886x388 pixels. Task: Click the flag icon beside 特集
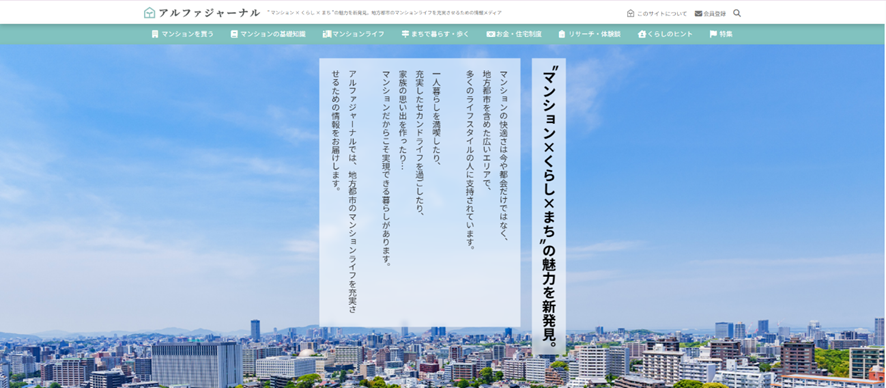pyautogui.click(x=713, y=34)
